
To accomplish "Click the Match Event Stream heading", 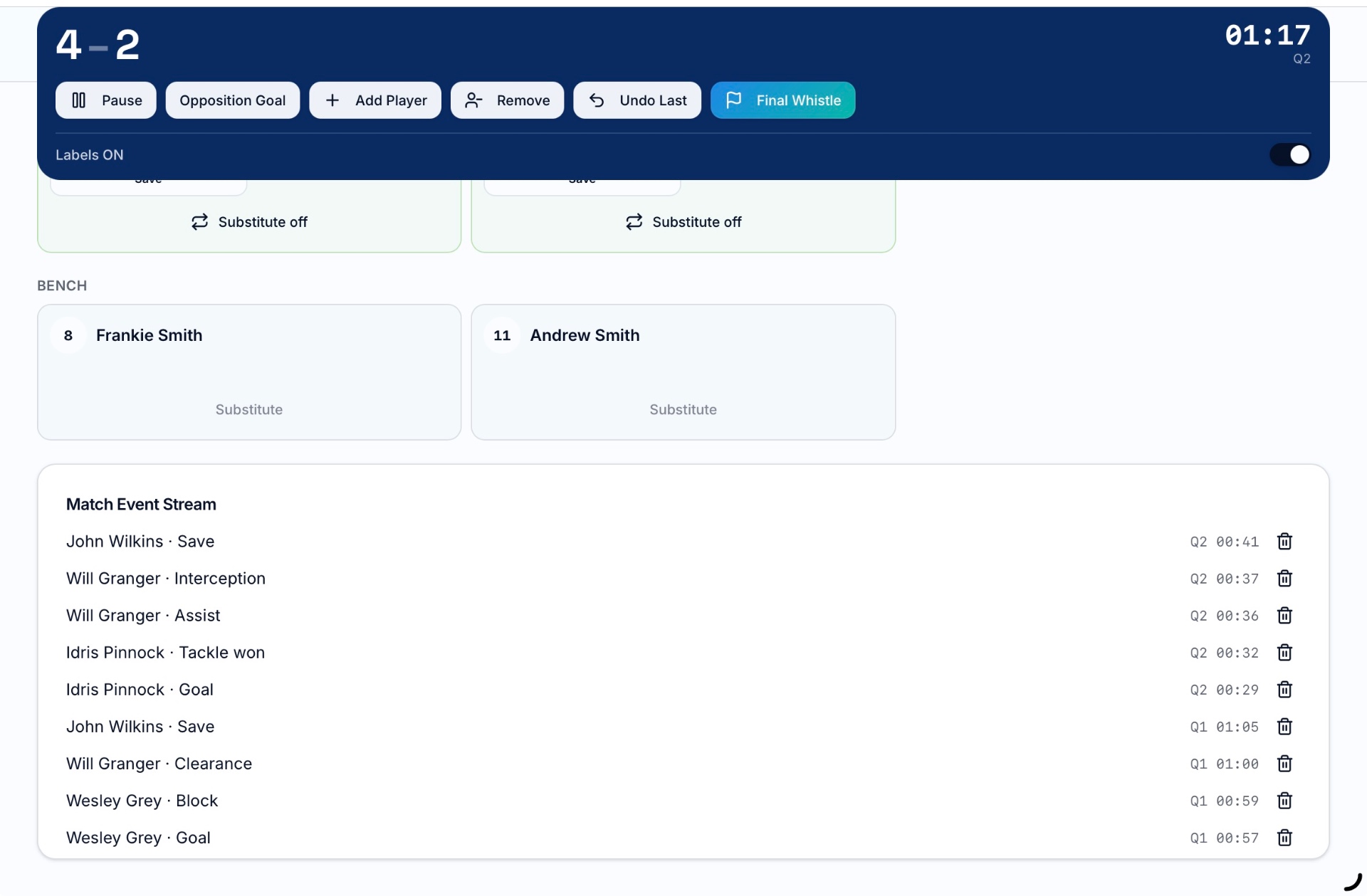I will tap(141, 505).
